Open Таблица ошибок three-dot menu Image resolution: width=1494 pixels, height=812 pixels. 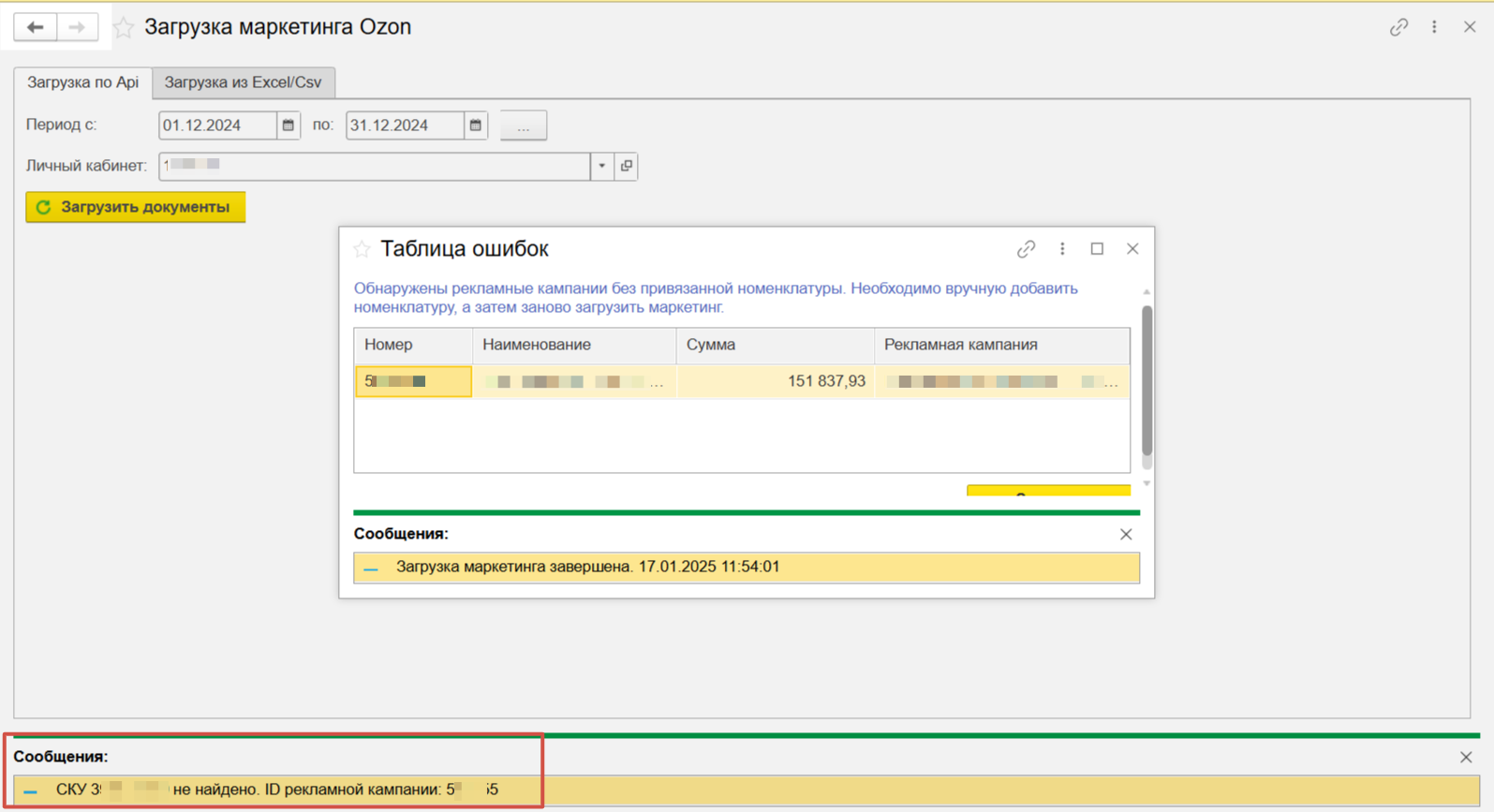1062,249
